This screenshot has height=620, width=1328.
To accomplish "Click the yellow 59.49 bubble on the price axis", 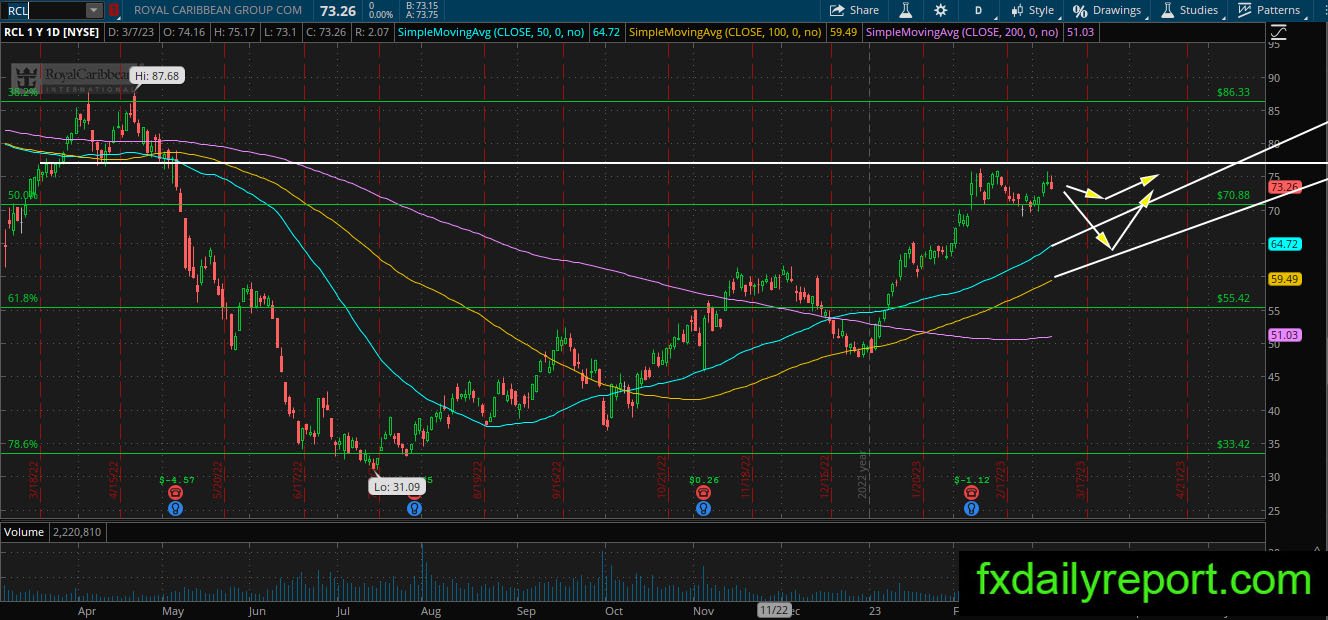I will [1283, 279].
